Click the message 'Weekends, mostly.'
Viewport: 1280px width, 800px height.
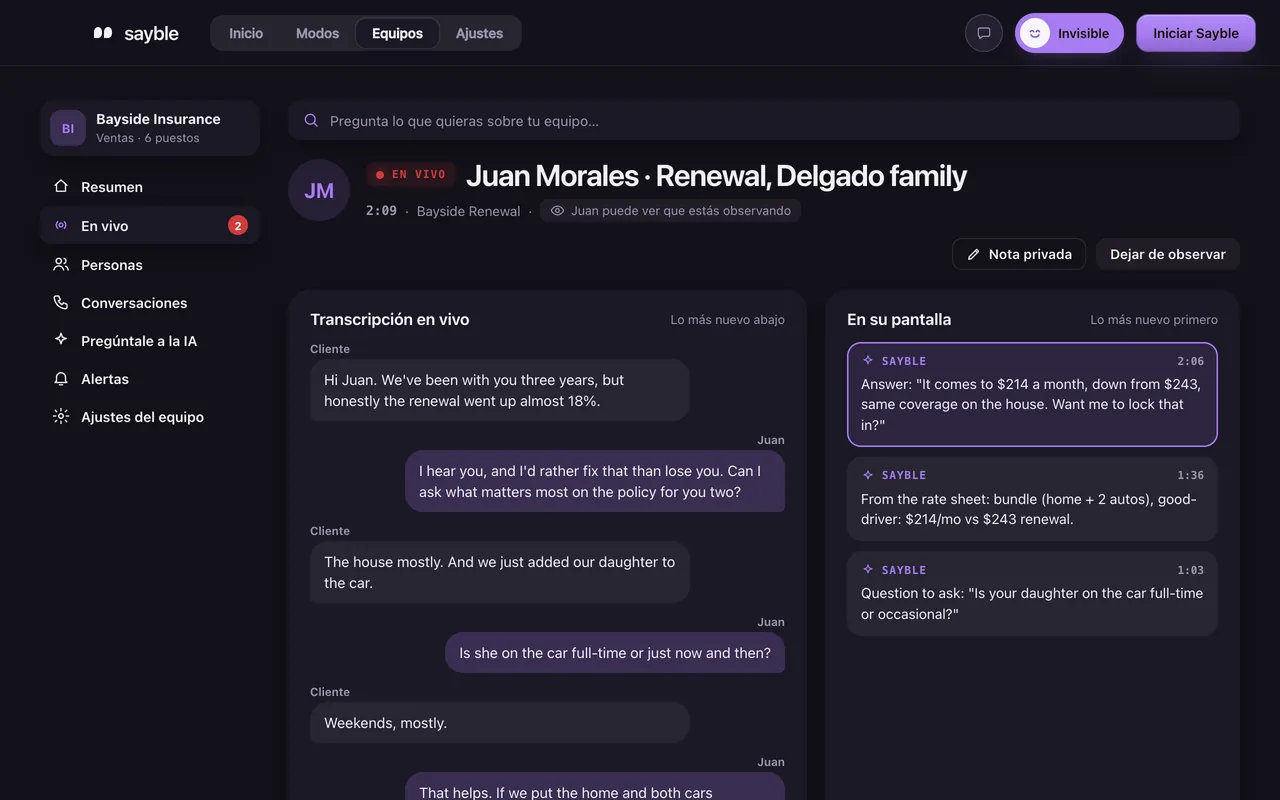500,722
